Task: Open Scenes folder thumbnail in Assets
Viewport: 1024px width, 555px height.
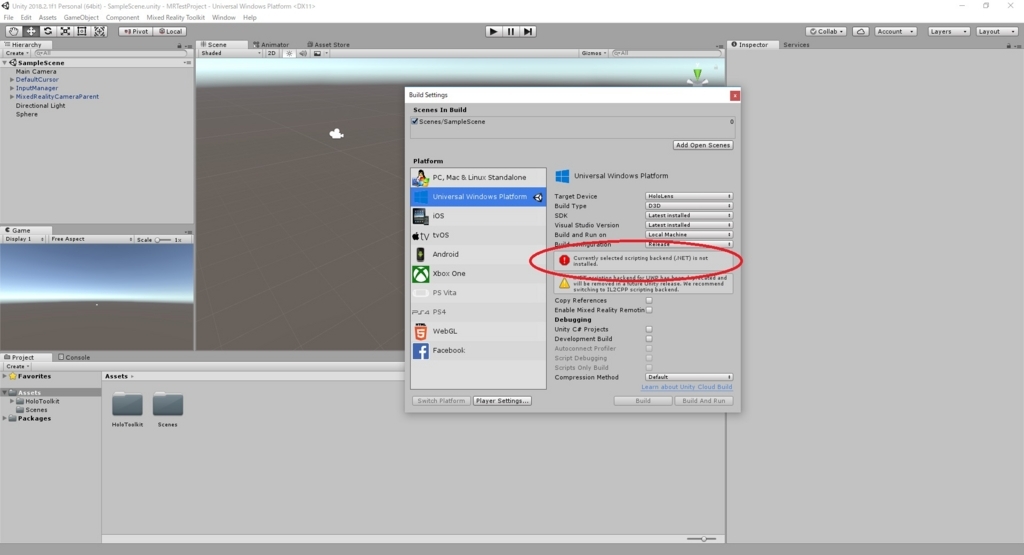Action: point(168,405)
